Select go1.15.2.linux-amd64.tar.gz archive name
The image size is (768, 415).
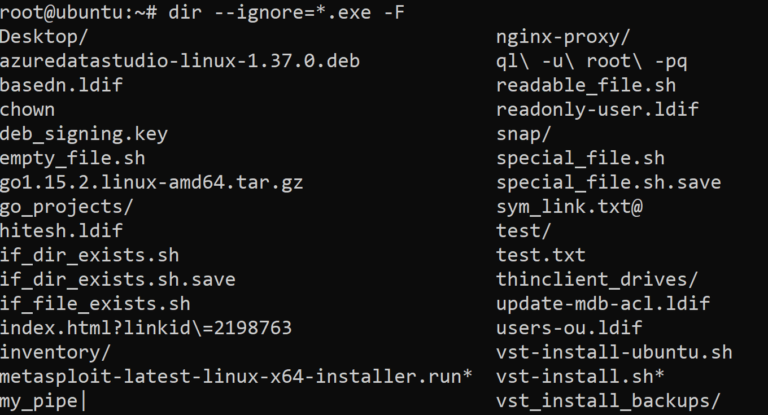tap(151, 183)
